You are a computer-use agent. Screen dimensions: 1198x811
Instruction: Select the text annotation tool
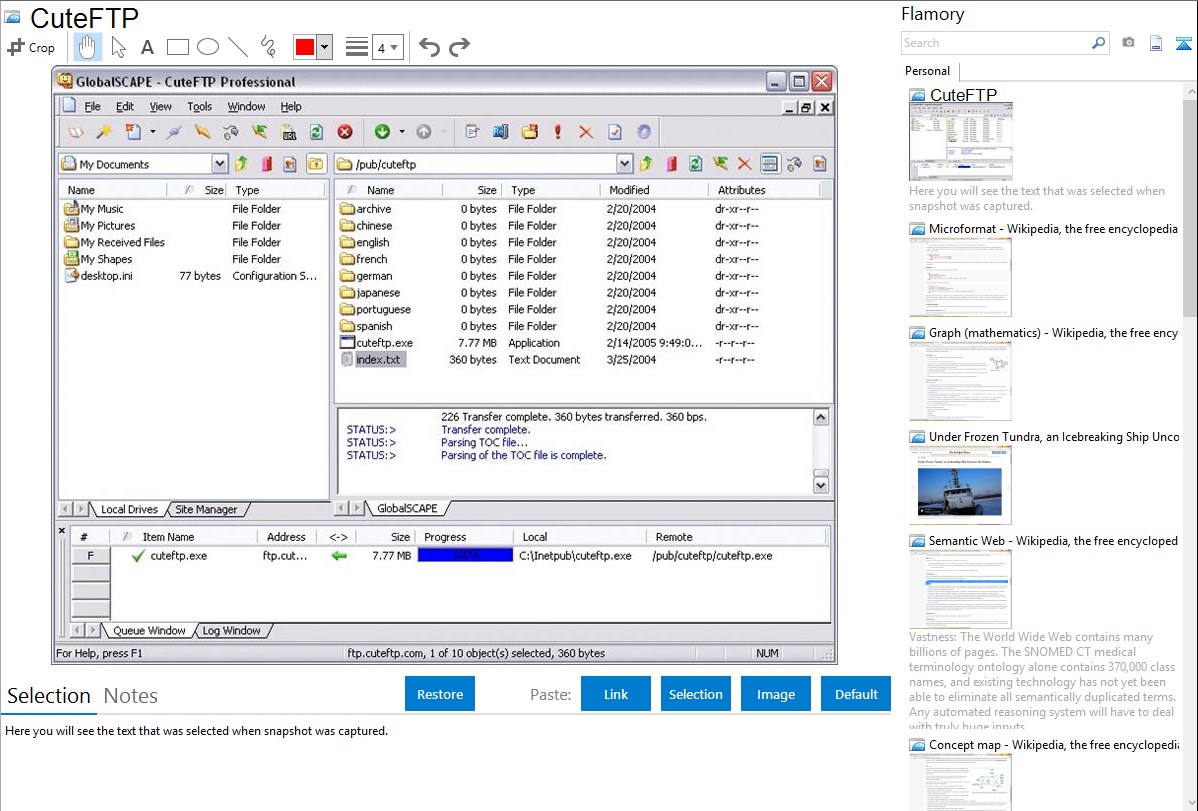coord(147,47)
